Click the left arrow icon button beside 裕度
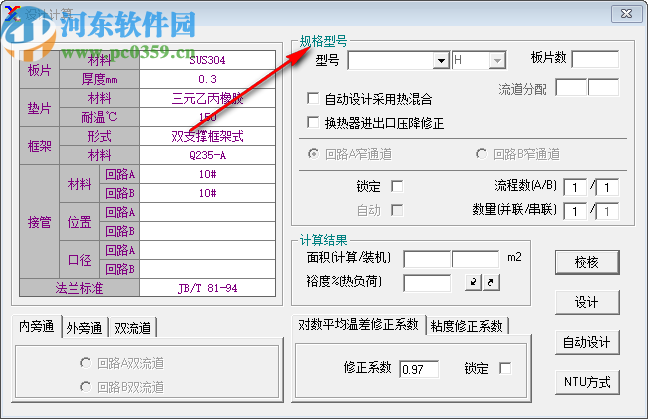648x419 pixels. (x=473, y=282)
